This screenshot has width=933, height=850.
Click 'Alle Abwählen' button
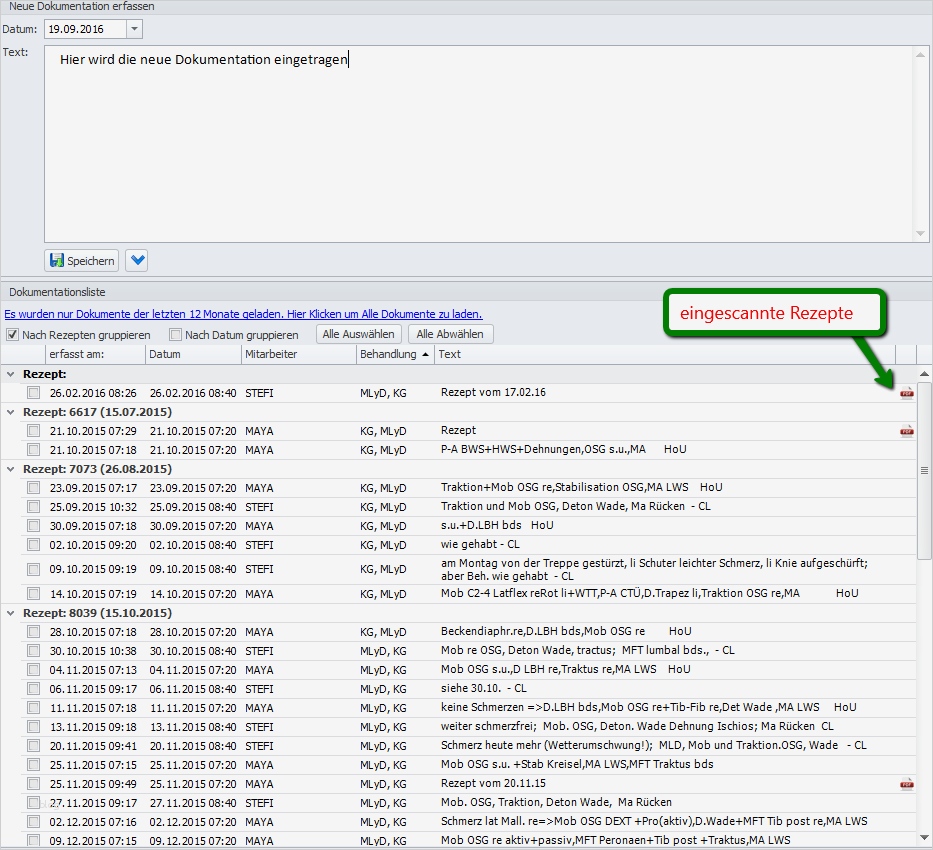click(450, 334)
